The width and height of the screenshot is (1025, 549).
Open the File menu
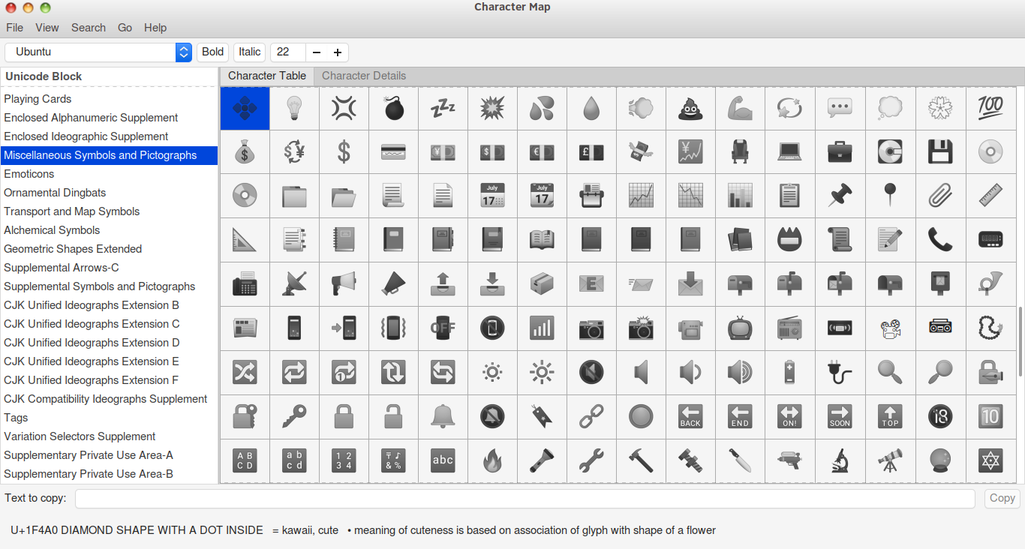point(14,27)
